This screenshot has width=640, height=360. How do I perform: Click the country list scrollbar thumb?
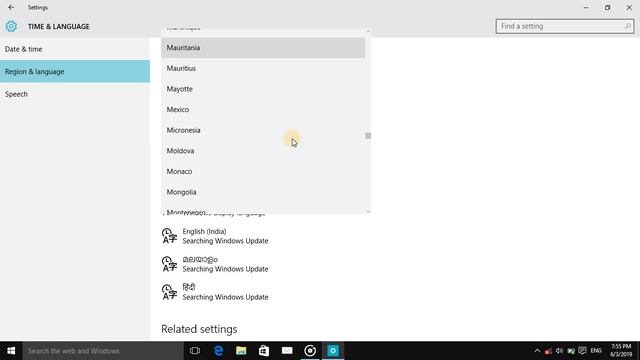(368, 136)
